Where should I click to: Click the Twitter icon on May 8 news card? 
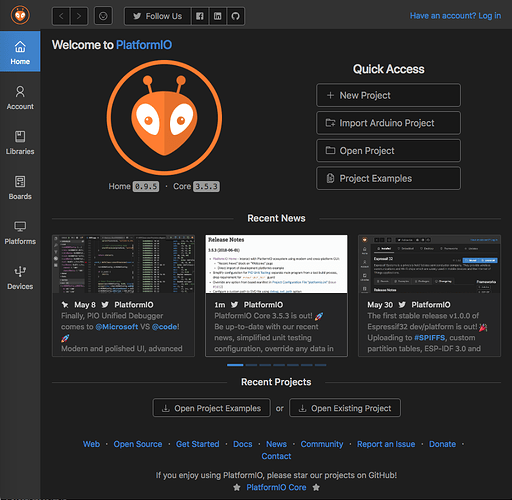point(105,305)
